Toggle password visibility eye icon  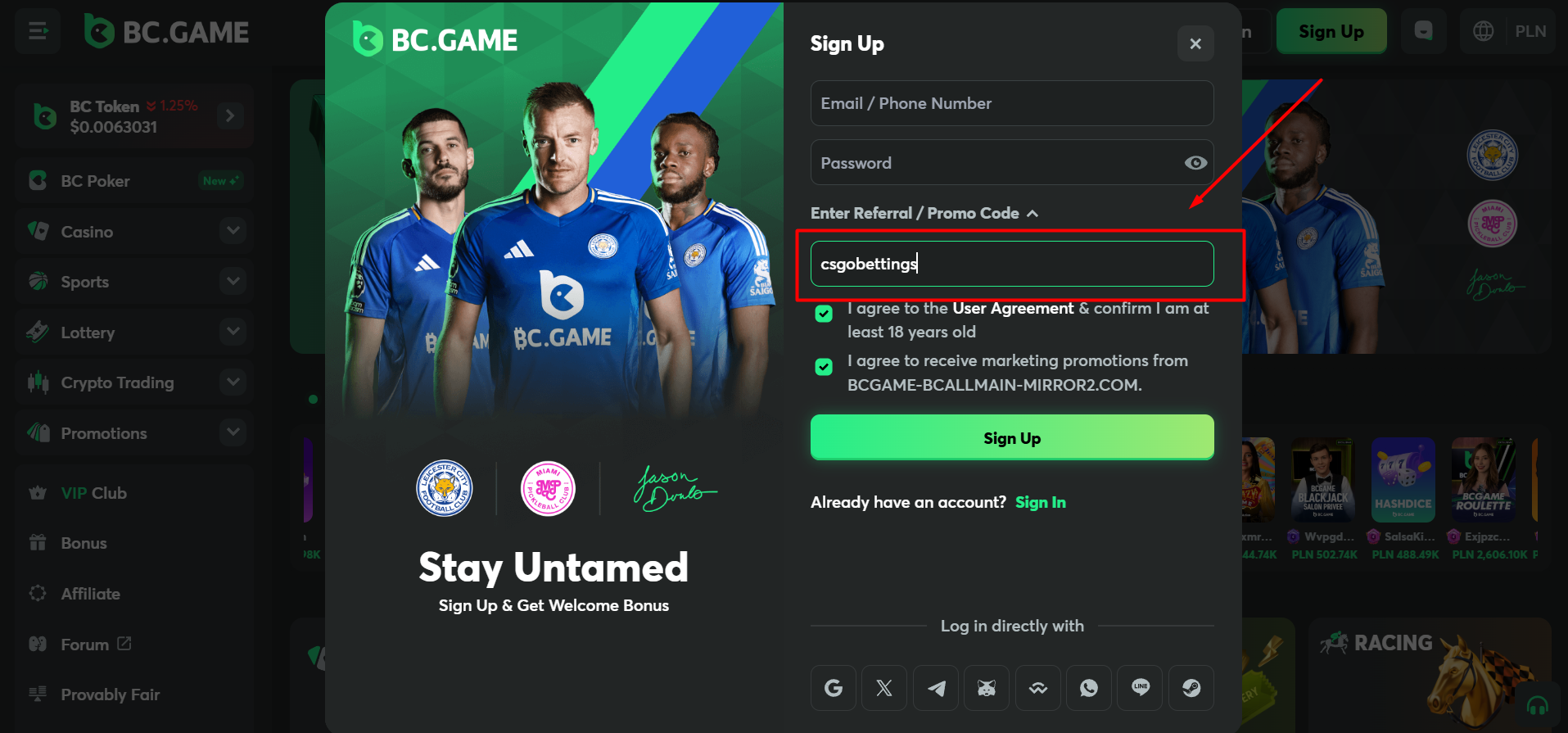(x=1195, y=163)
